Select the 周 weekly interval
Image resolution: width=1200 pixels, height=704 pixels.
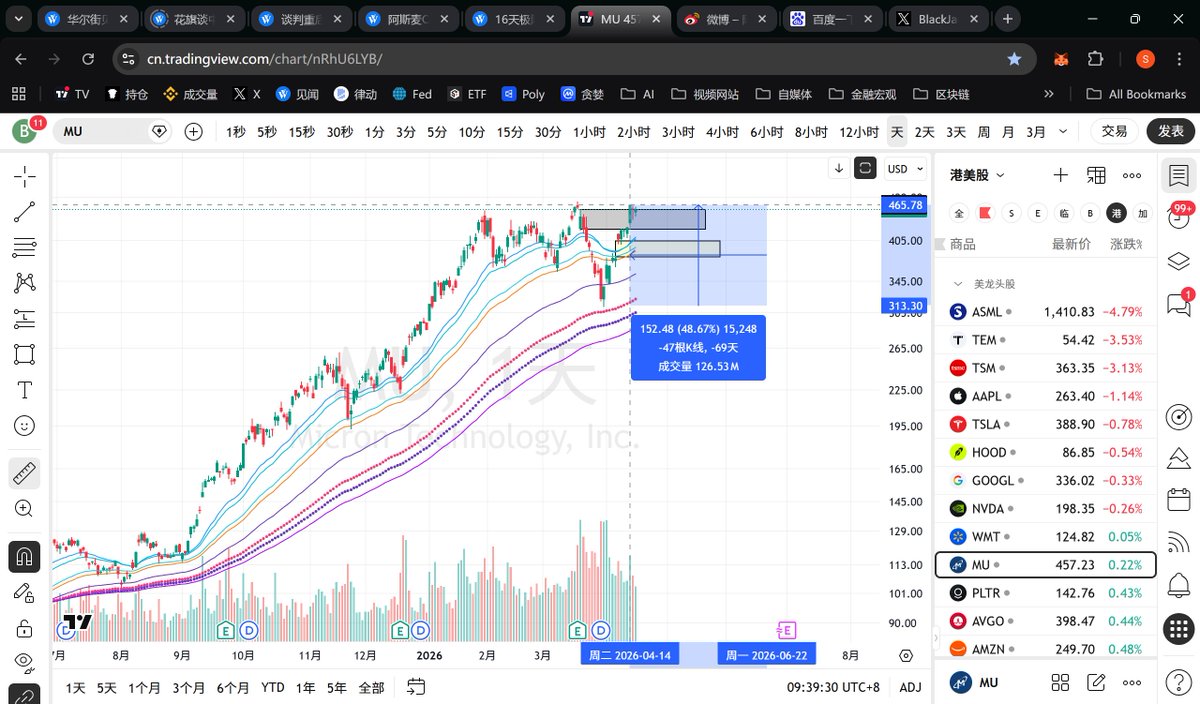(x=983, y=131)
